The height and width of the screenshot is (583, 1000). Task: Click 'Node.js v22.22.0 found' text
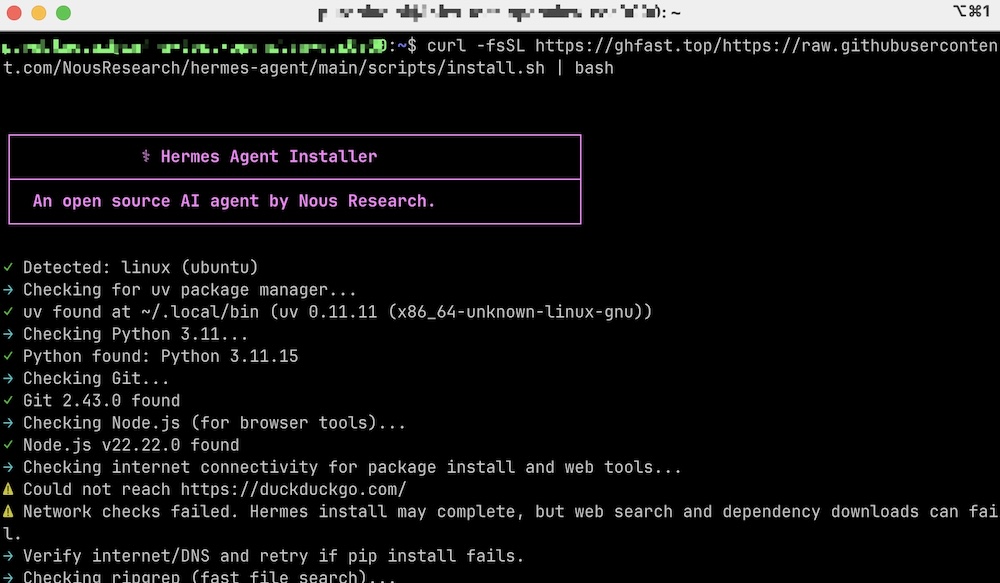point(131,445)
